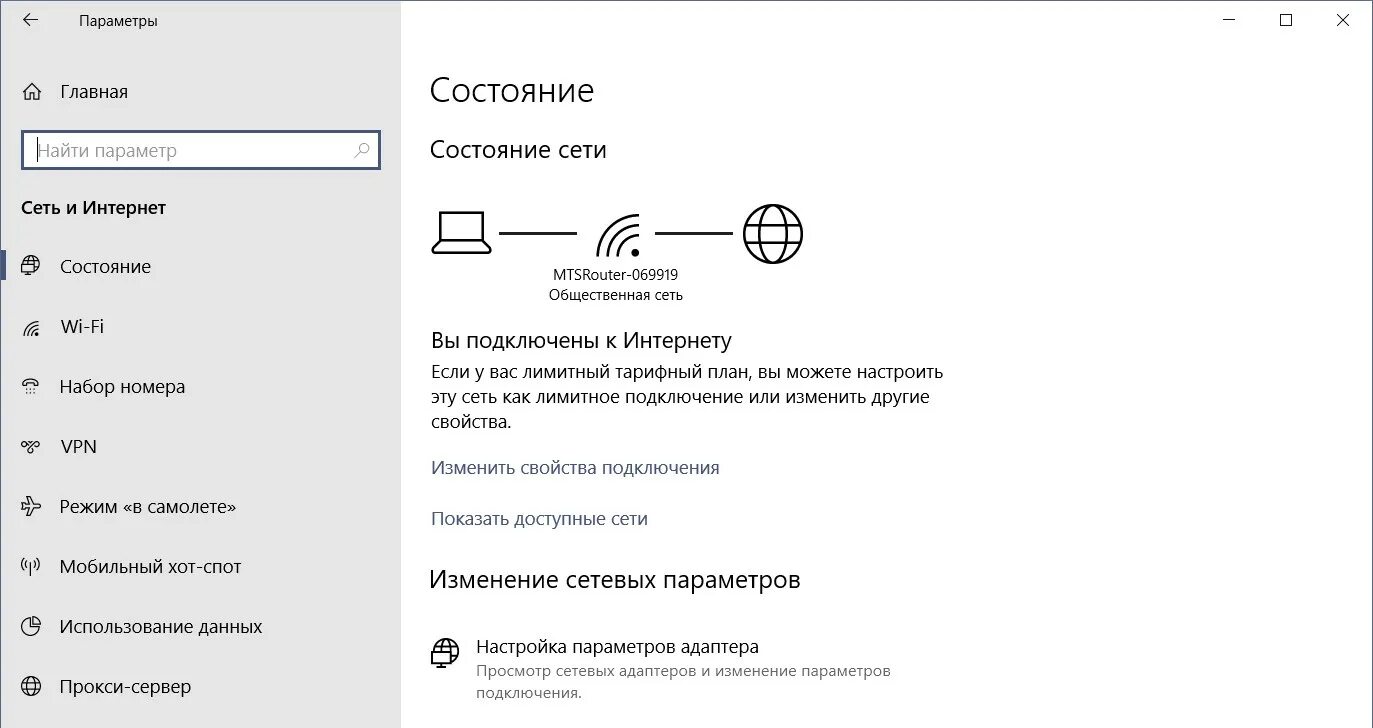Viewport: 1373px width, 728px height.
Task: Click Настройка параметров адаптера
Action: [618, 646]
